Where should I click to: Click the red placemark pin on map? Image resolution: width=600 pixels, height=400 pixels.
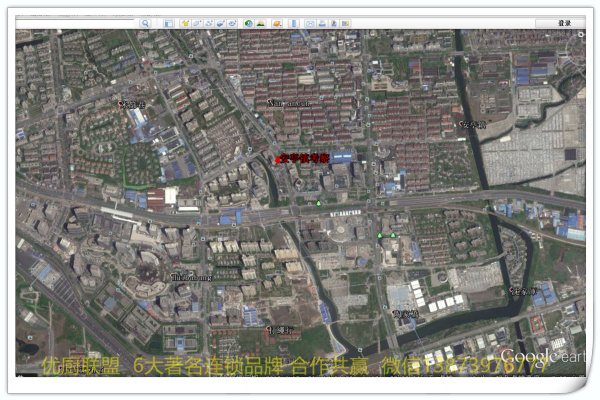tap(278, 159)
